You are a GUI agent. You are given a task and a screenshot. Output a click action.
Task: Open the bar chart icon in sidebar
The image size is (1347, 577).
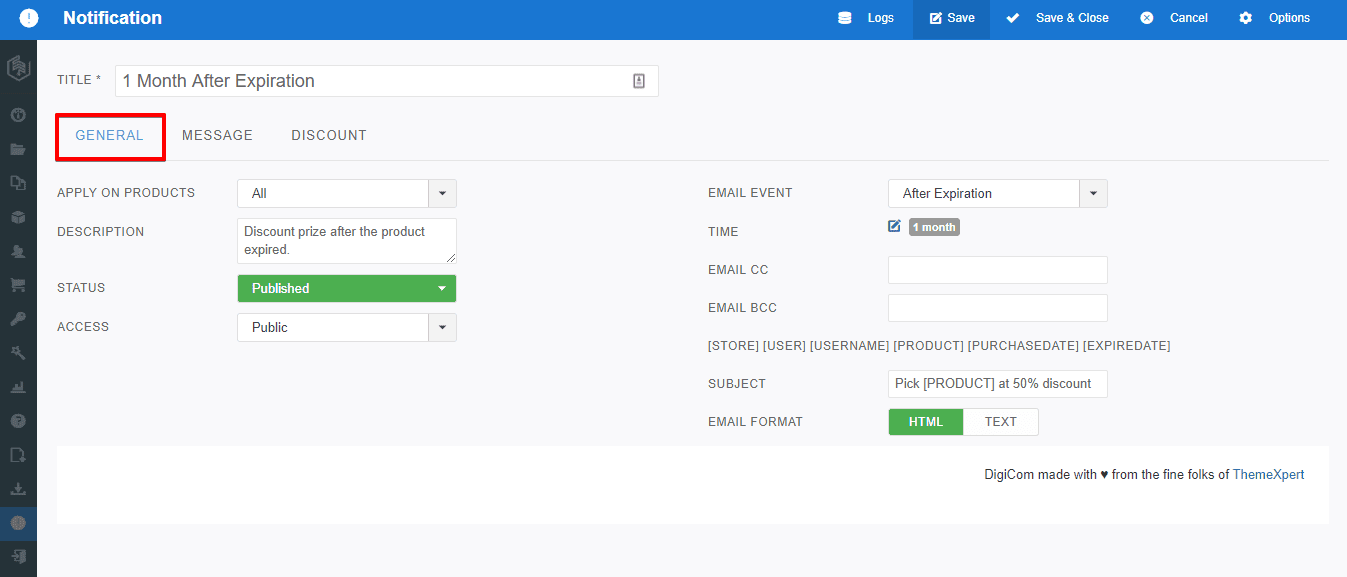[x=18, y=387]
